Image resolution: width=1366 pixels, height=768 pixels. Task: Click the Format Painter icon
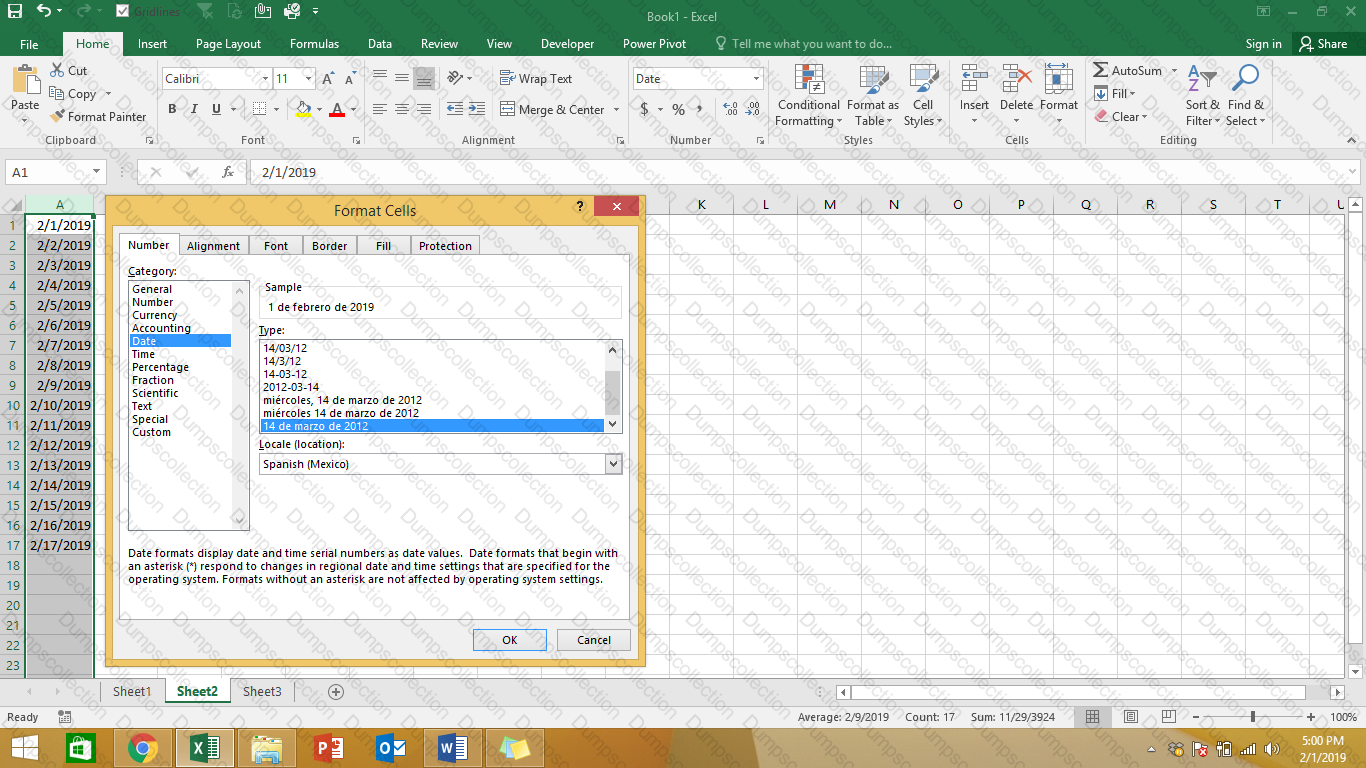tap(58, 117)
